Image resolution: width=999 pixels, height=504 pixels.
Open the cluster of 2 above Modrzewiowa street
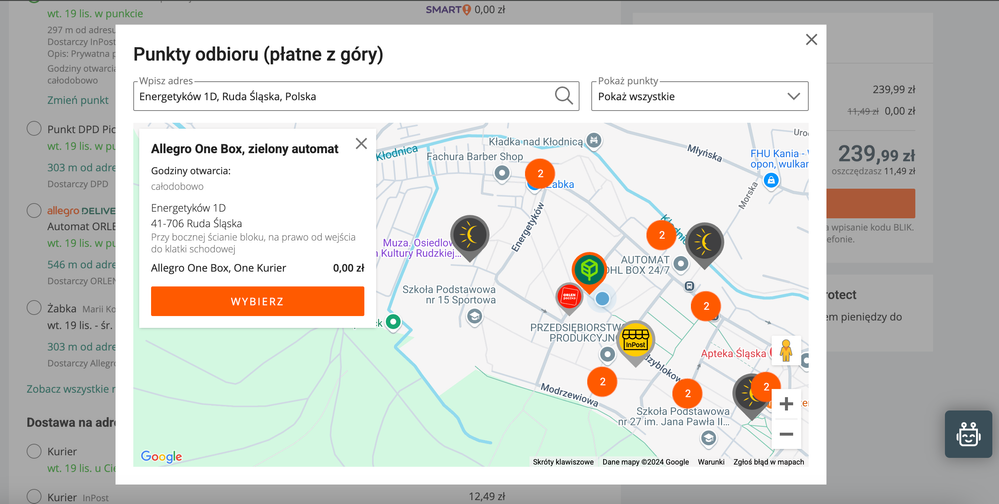pyautogui.click(x=603, y=382)
